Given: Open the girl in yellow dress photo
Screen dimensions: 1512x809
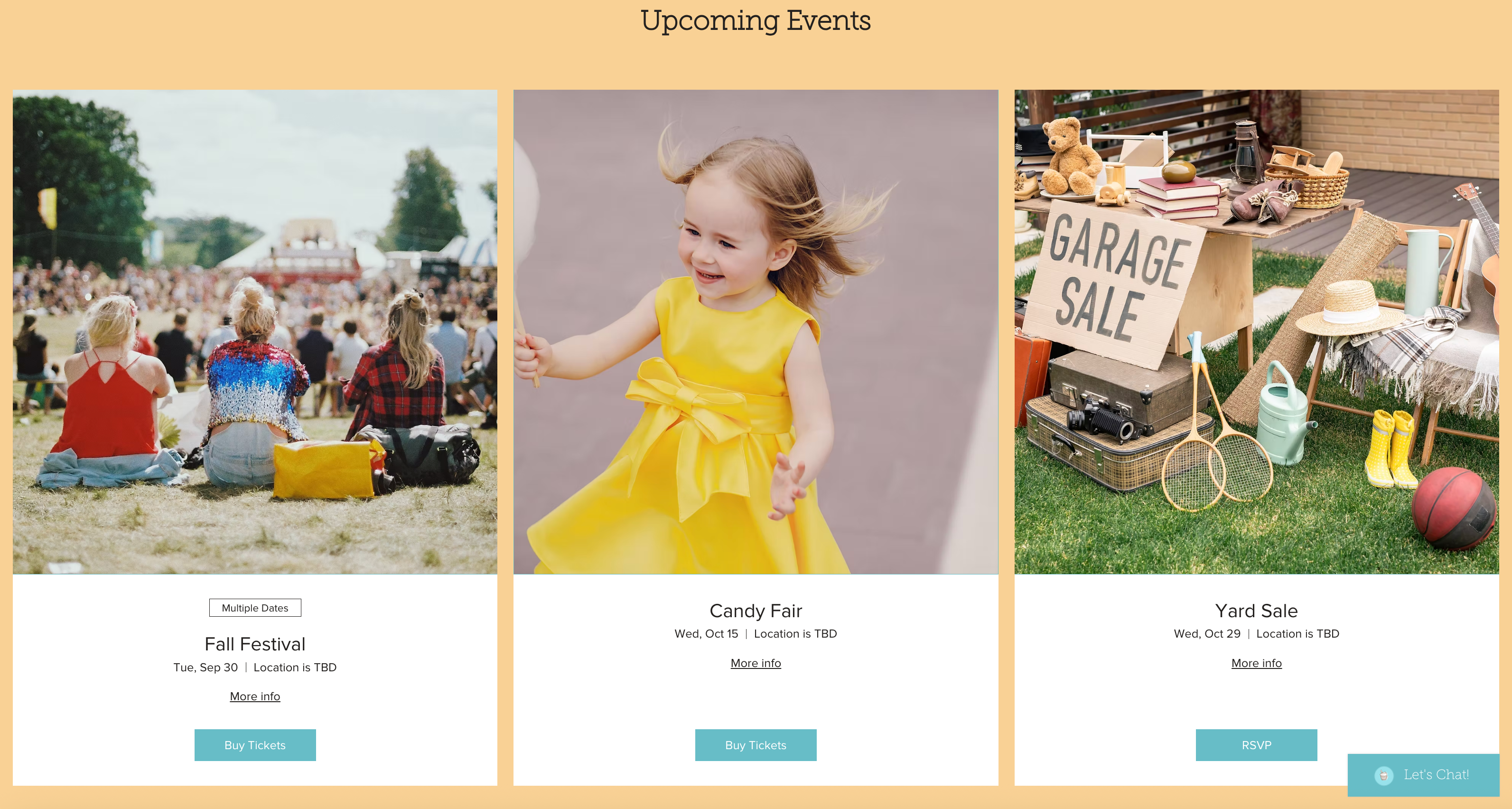Looking at the screenshot, I should tap(756, 332).
